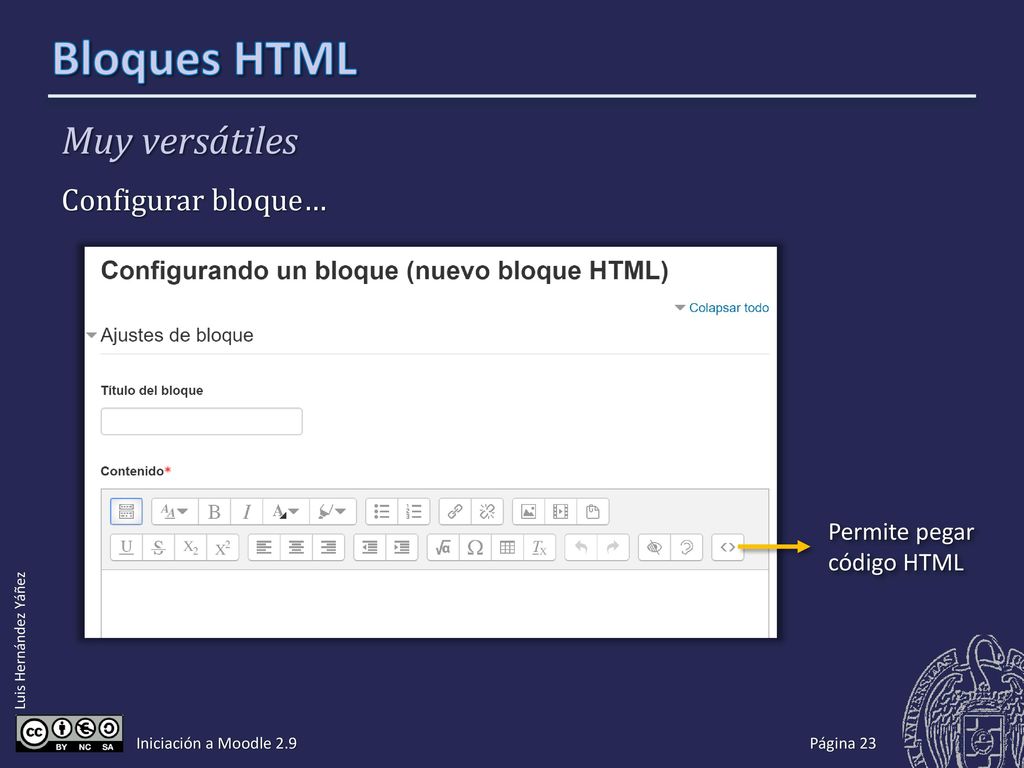This screenshot has height=768, width=1024.
Task: Decrease indent with the outdent icon
Action: tap(370, 547)
